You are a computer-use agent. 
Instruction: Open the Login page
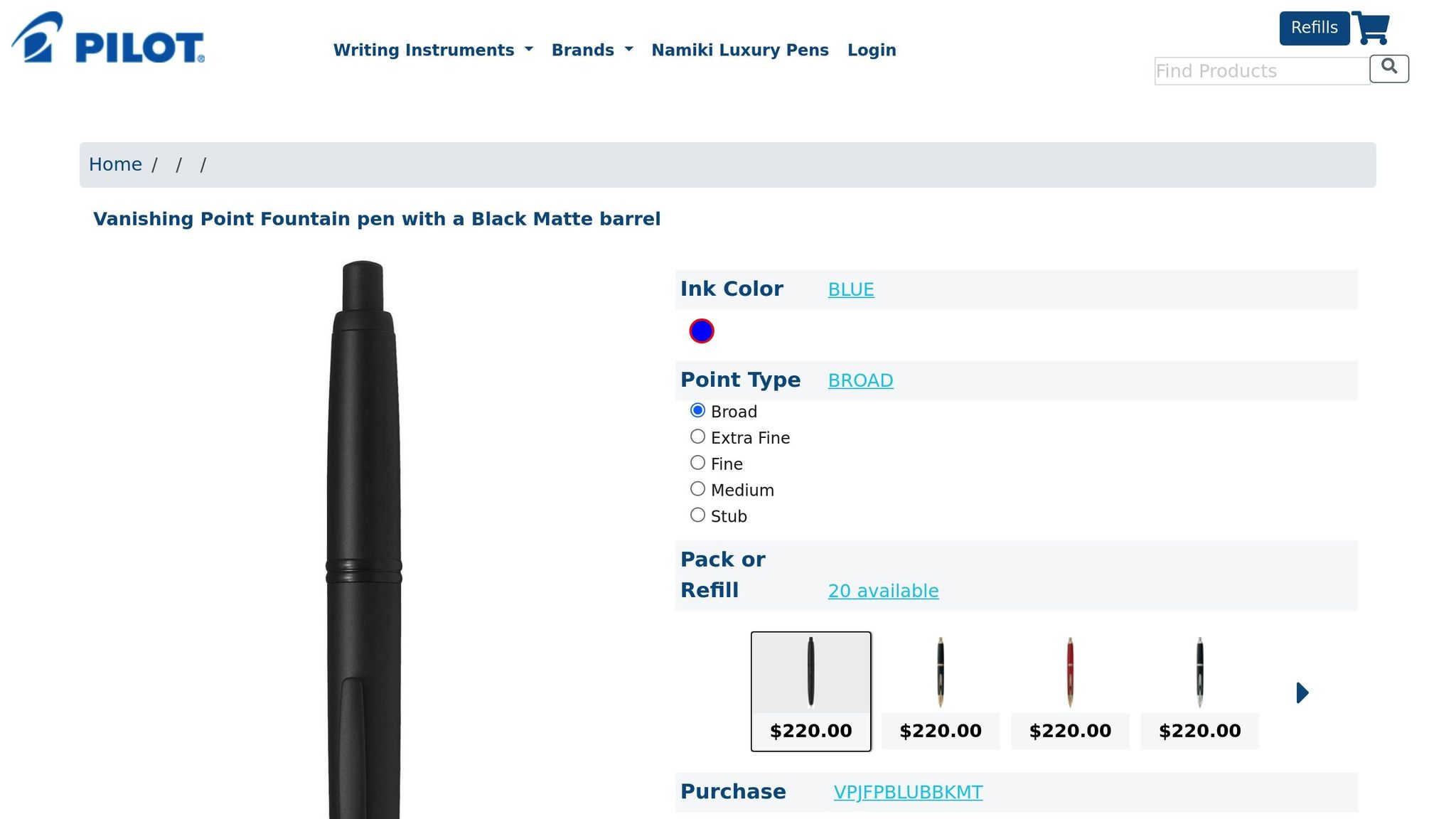coord(872,50)
